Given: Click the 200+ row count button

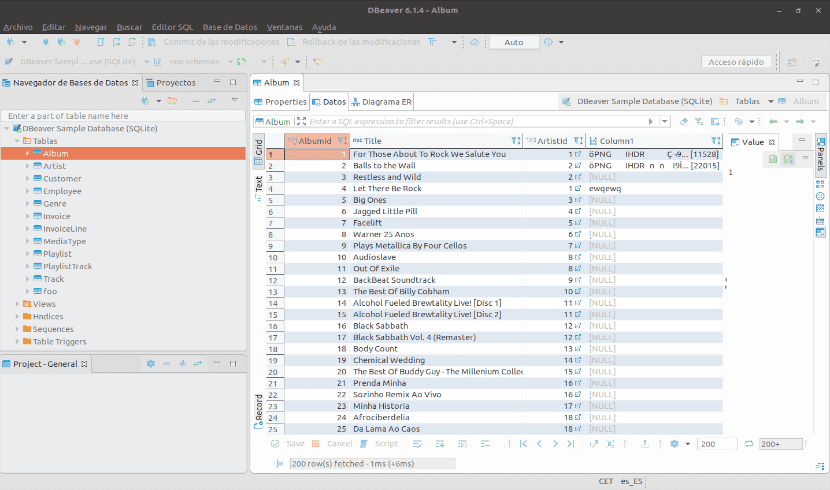Looking at the screenshot, I should pos(781,444).
